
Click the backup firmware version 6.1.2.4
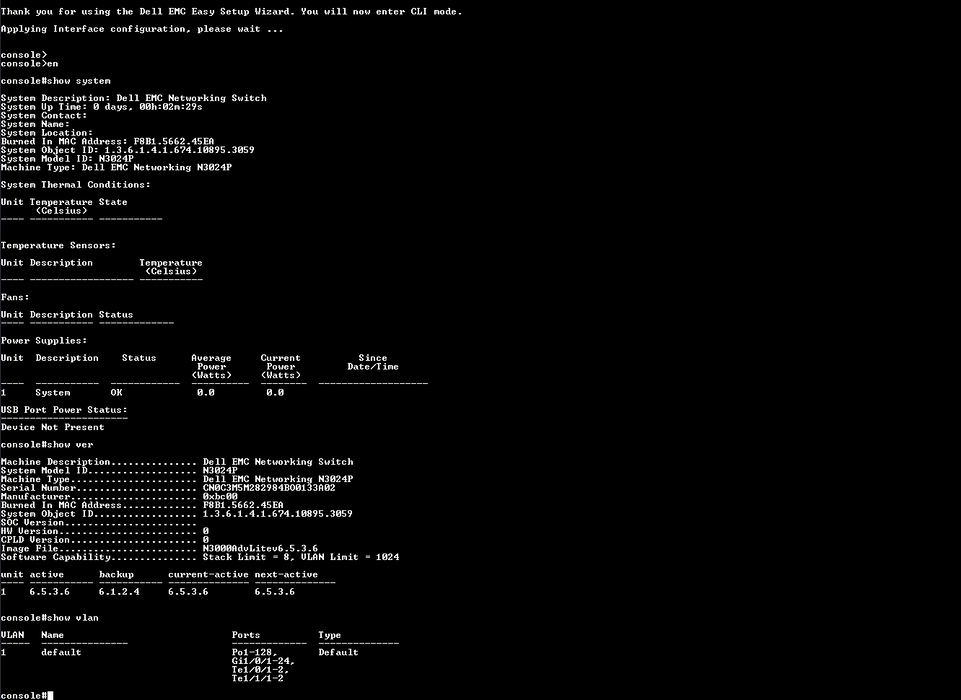click(119, 592)
